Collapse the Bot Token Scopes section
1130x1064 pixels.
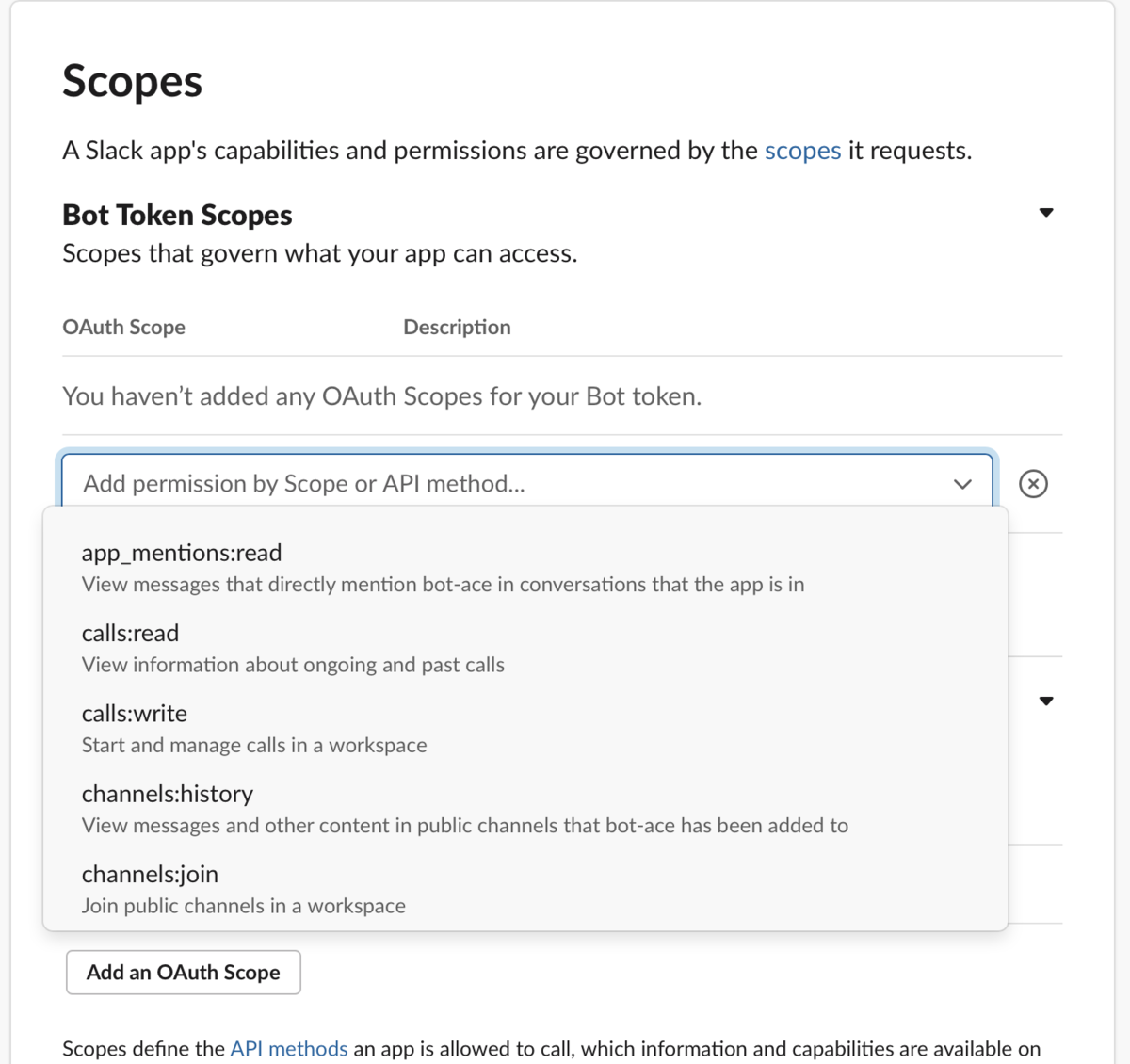[1046, 213]
